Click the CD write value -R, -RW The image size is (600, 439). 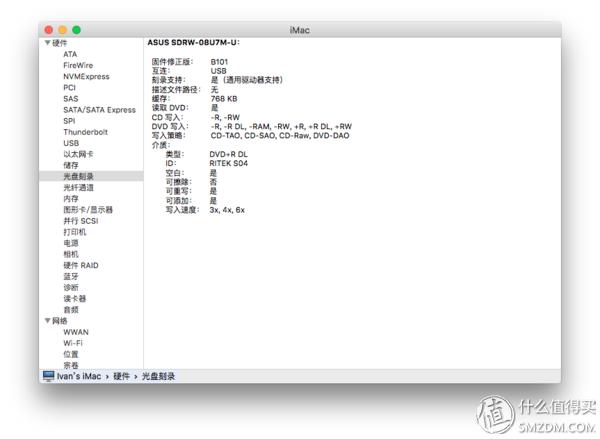[225, 117]
